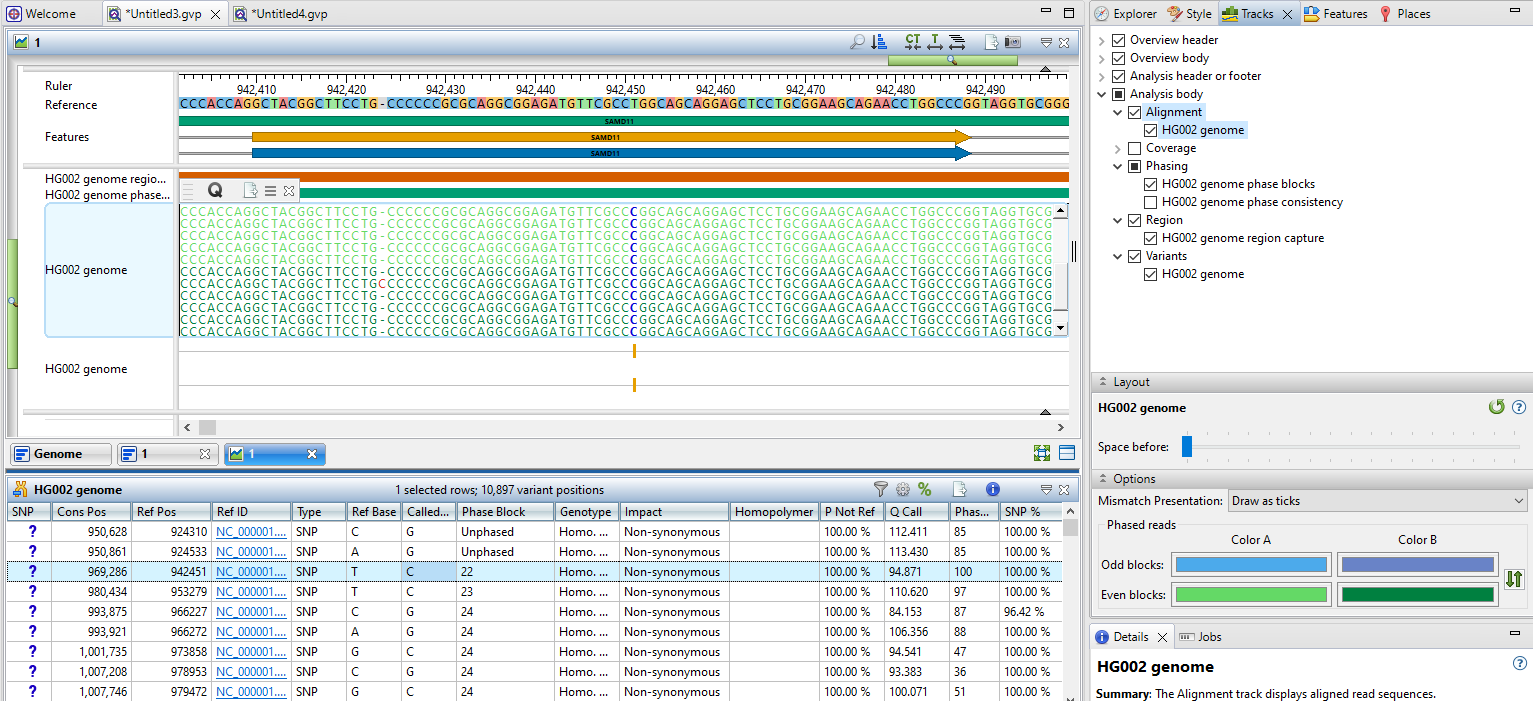The height and width of the screenshot is (701, 1533).
Task: Collapse the Analysis body tree node
Action: (x=1102, y=94)
